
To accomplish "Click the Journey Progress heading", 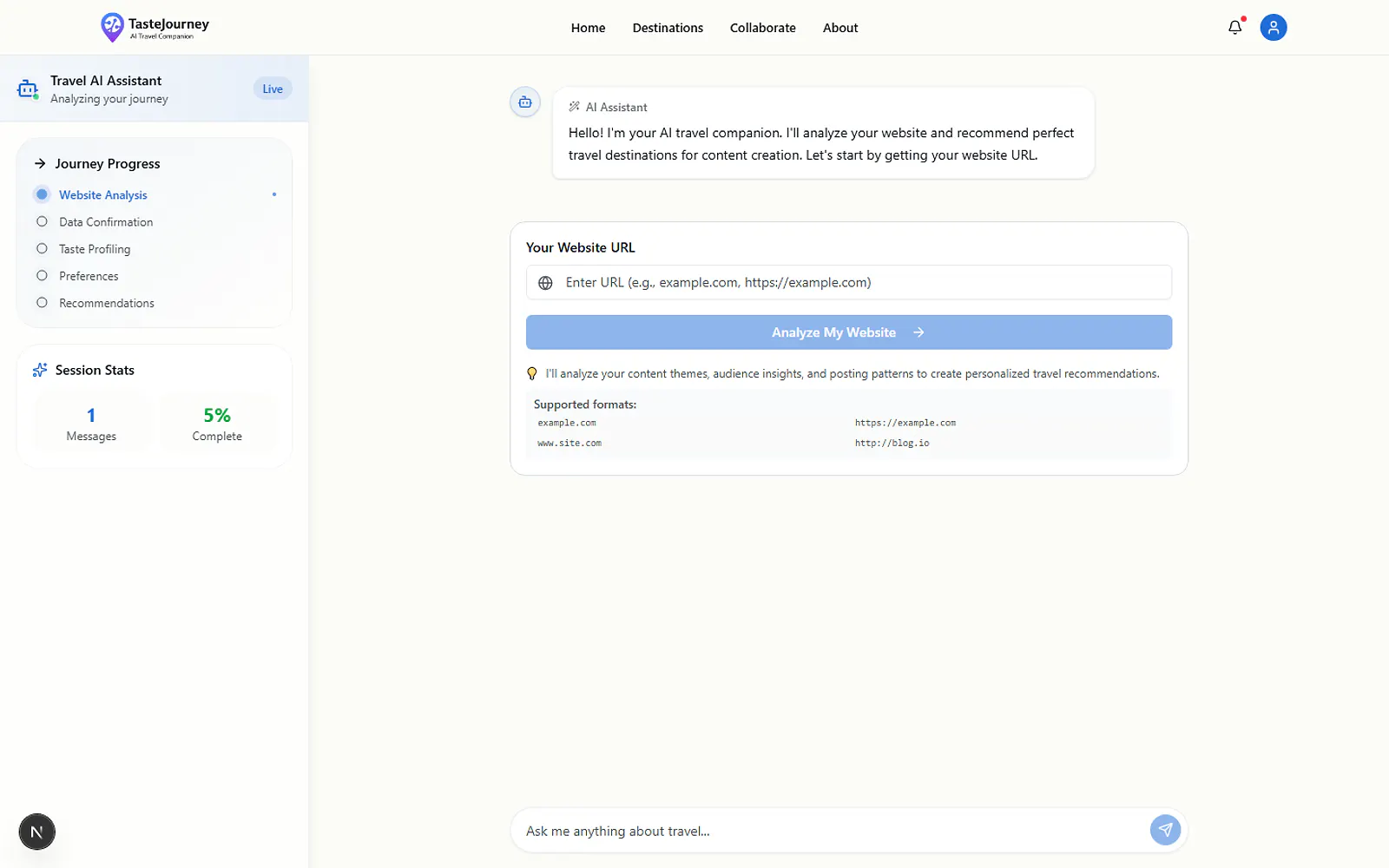I will (108, 163).
